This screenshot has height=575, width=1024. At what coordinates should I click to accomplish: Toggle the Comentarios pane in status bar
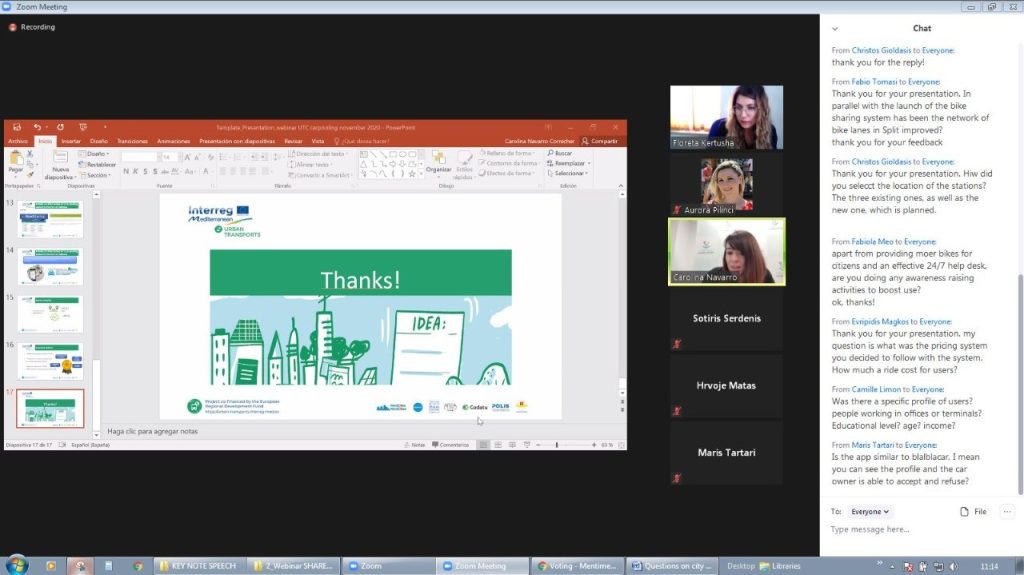[x=450, y=445]
